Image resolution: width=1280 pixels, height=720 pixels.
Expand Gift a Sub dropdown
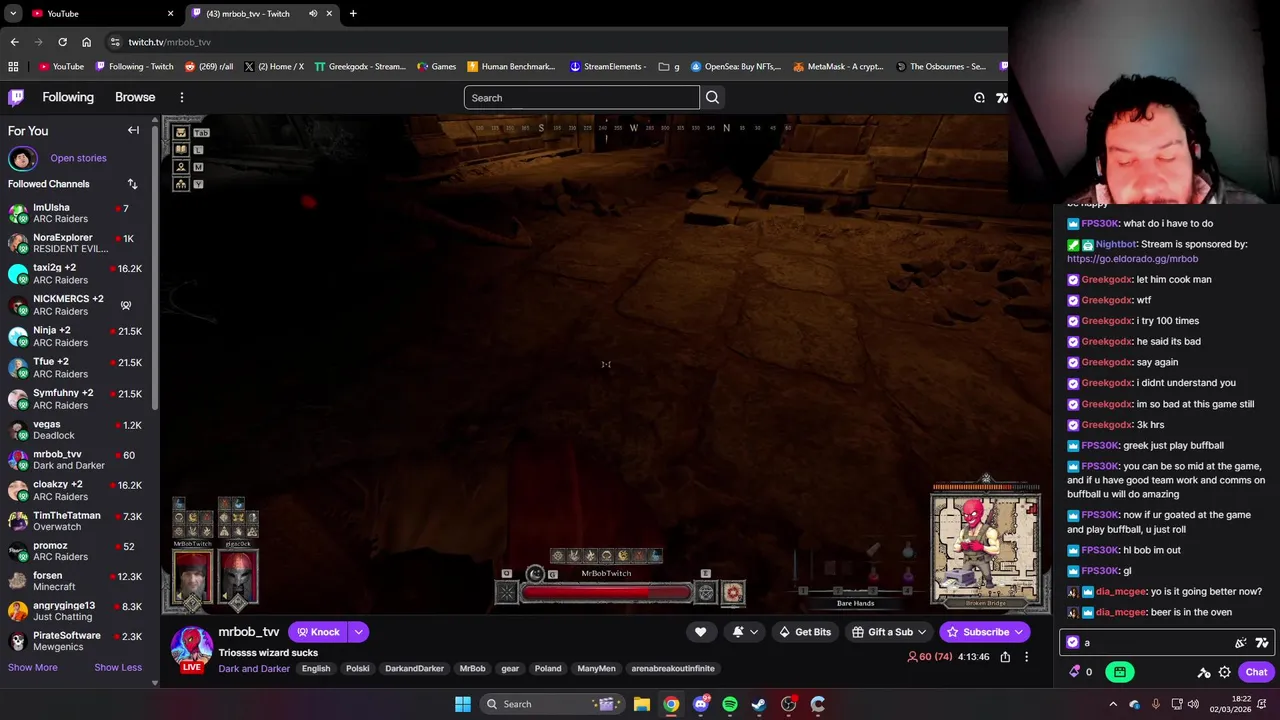922,632
